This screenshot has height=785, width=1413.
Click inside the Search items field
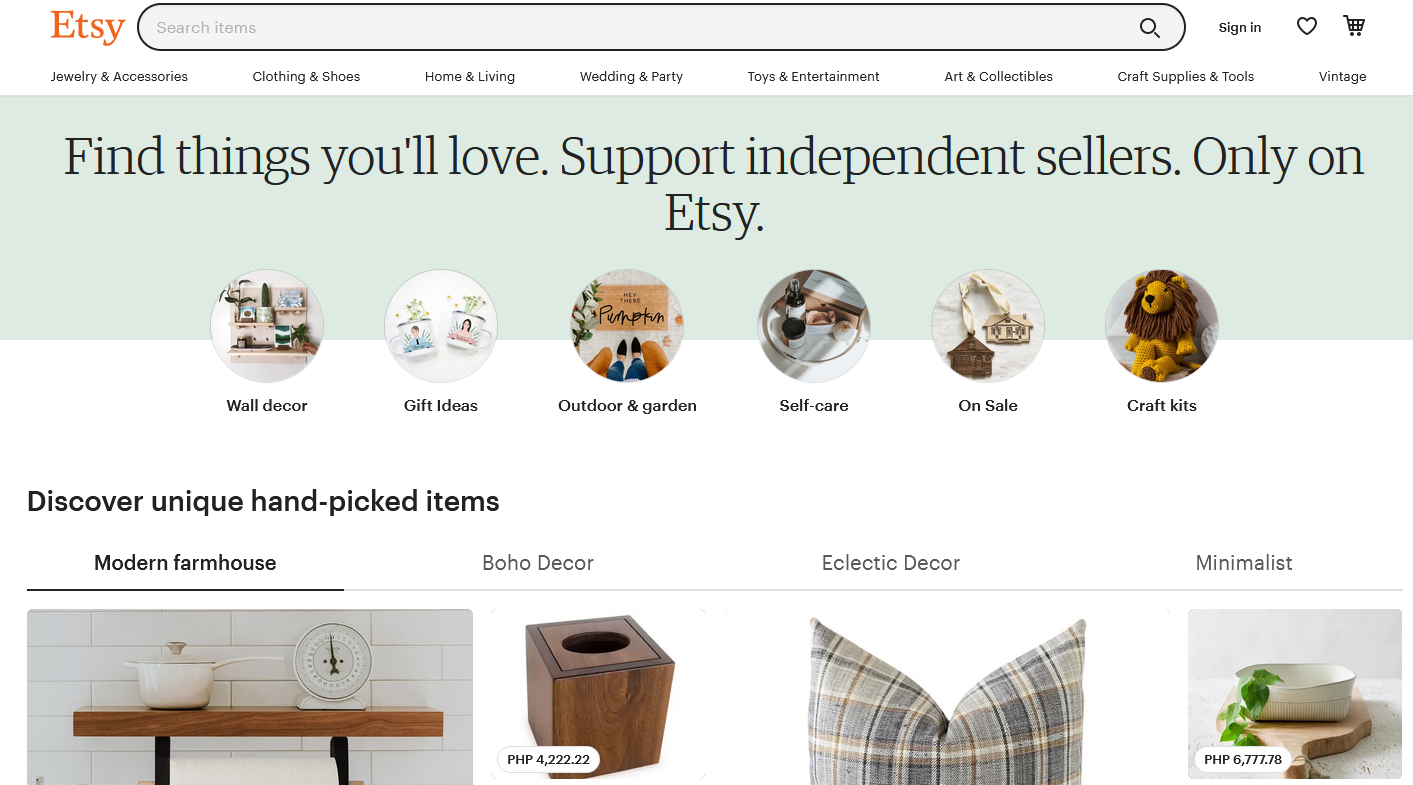coord(600,27)
